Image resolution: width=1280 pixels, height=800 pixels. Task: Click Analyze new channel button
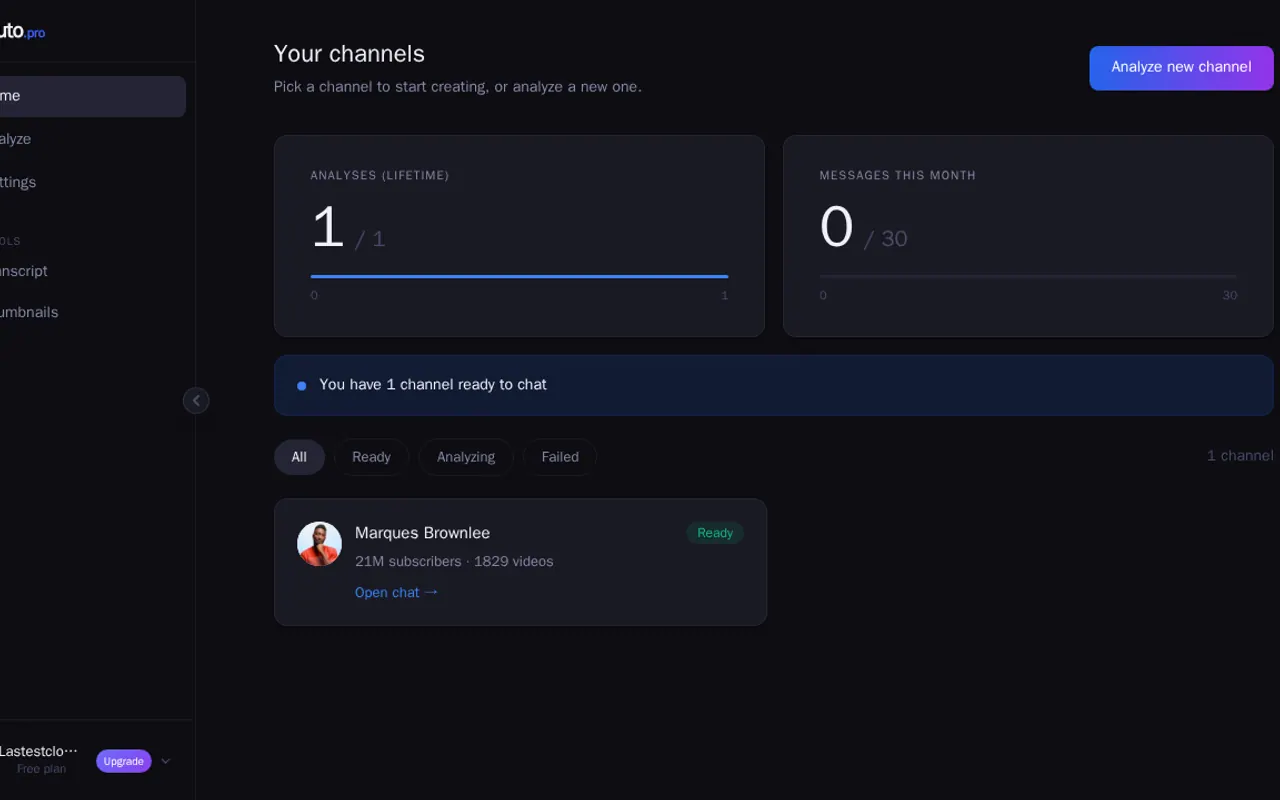tap(1181, 68)
